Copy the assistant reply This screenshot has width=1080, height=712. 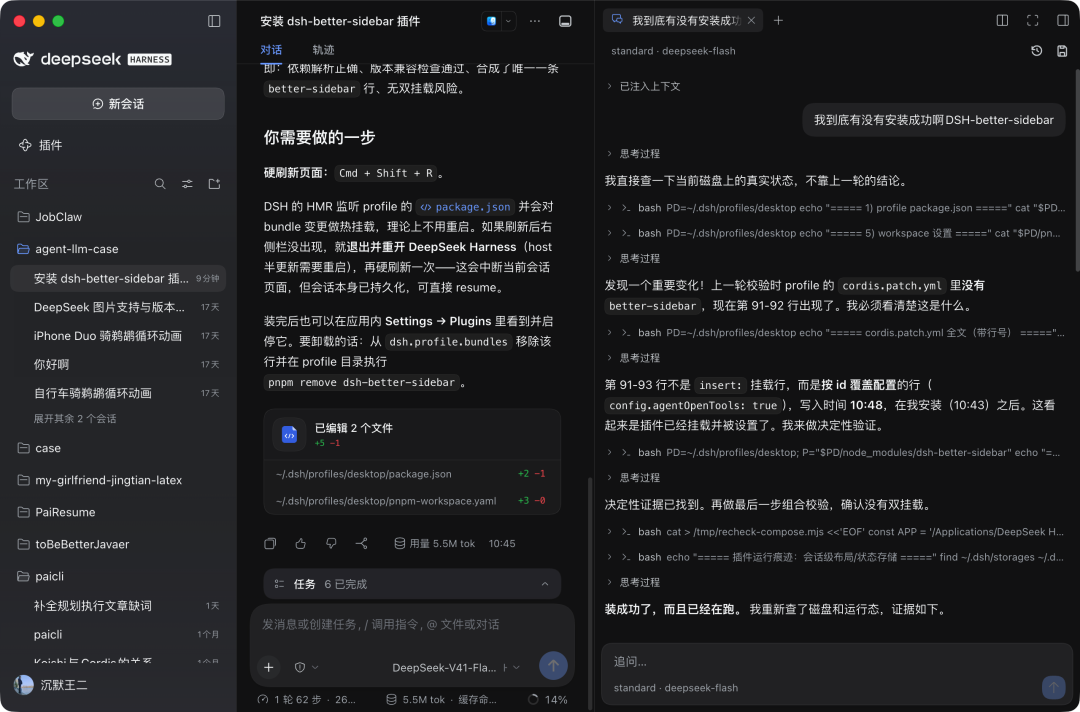pyautogui.click(x=270, y=543)
